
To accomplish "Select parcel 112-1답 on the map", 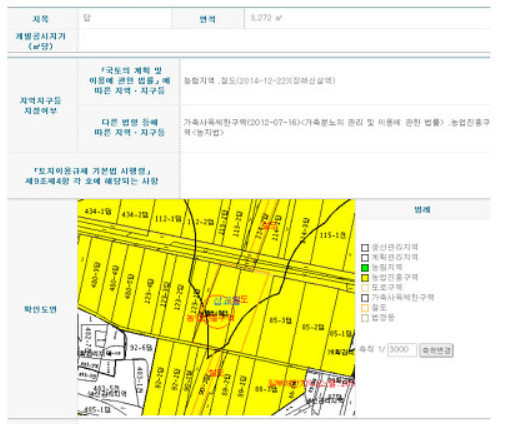I will pyautogui.click(x=168, y=219).
